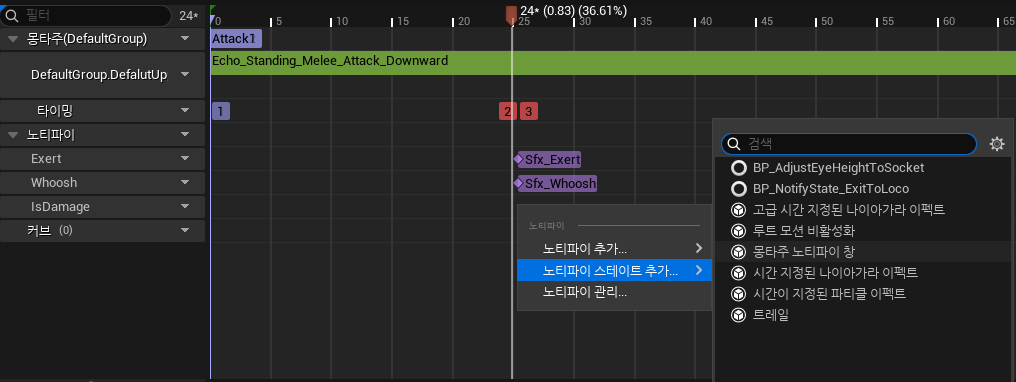Screen dimensions: 1016x382
Task: Open the Exert track dropdown
Action: click(185, 159)
